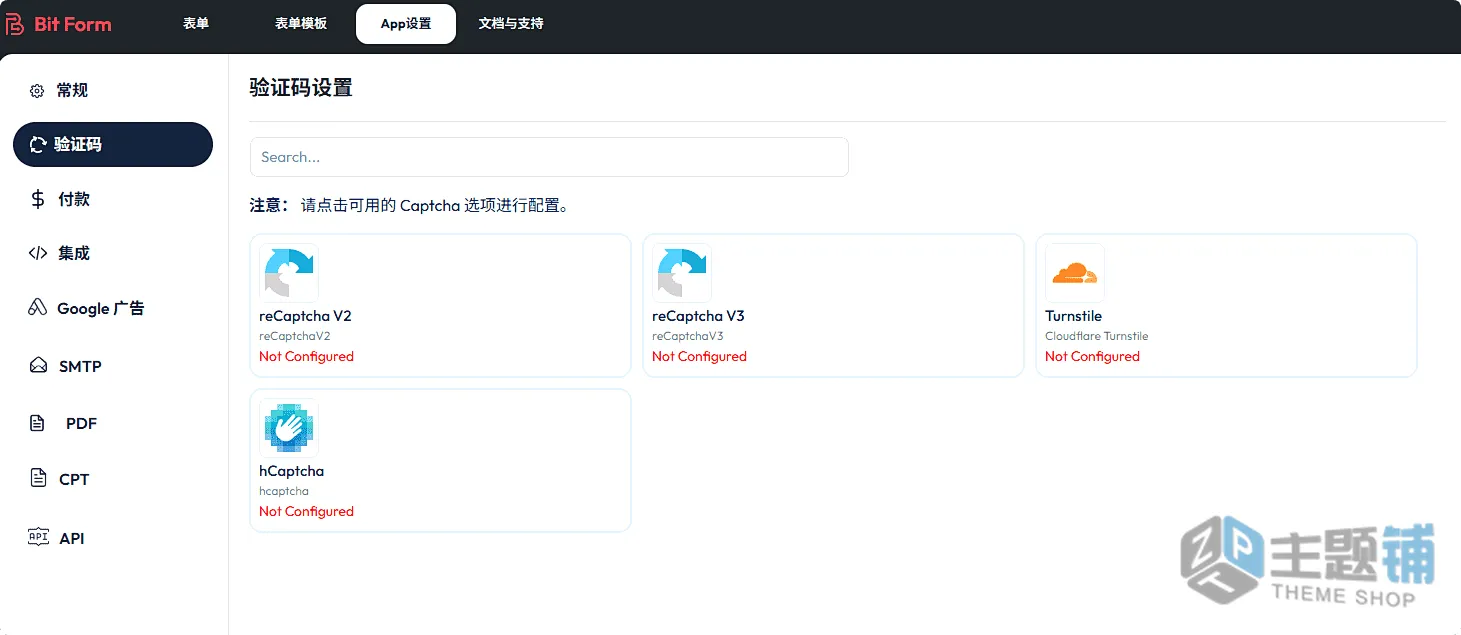Image resolution: width=1461 pixels, height=635 pixels.
Task: Click the API badge icon
Action: click(x=38, y=537)
